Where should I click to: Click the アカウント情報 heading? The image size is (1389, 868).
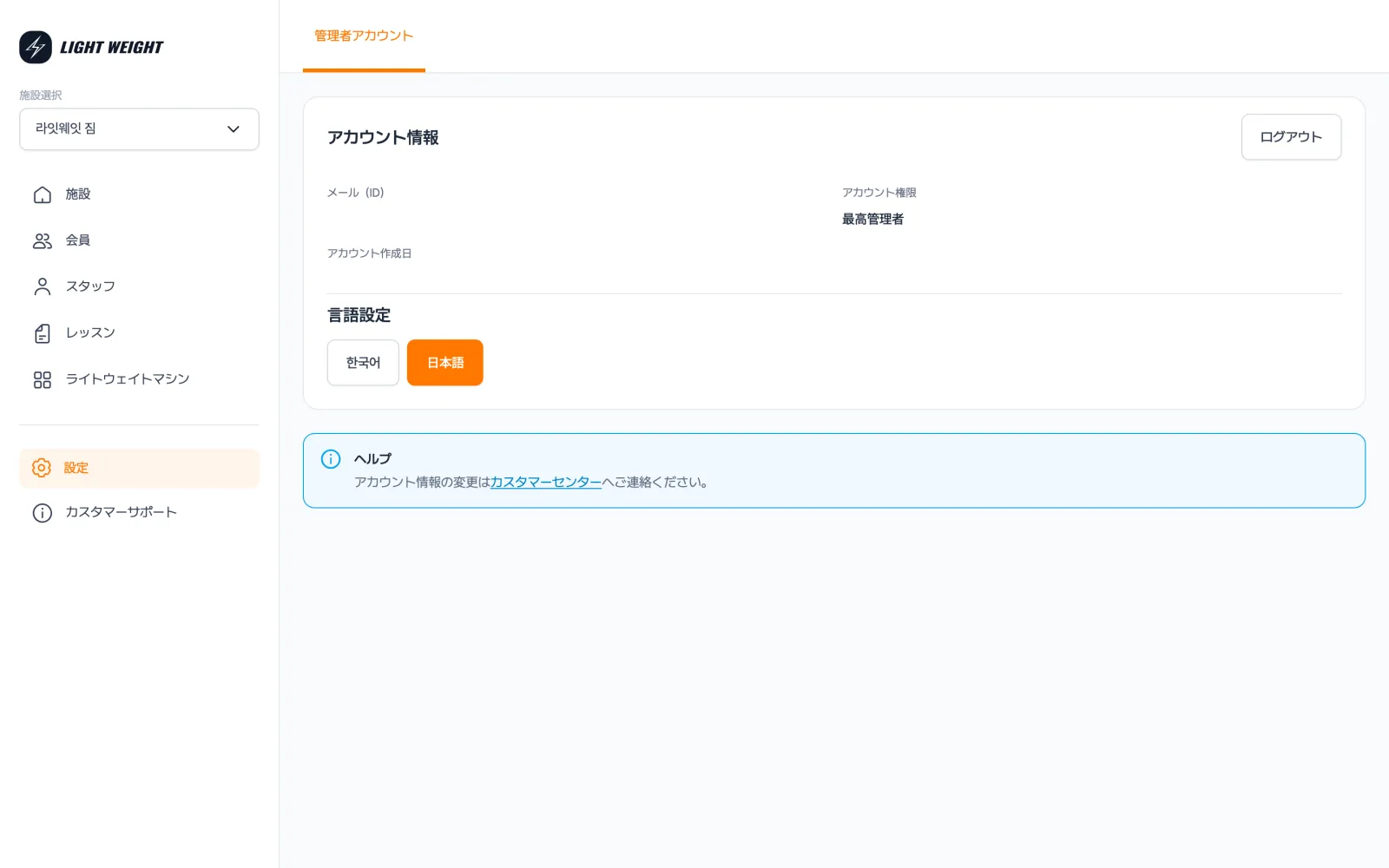click(x=383, y=138)
